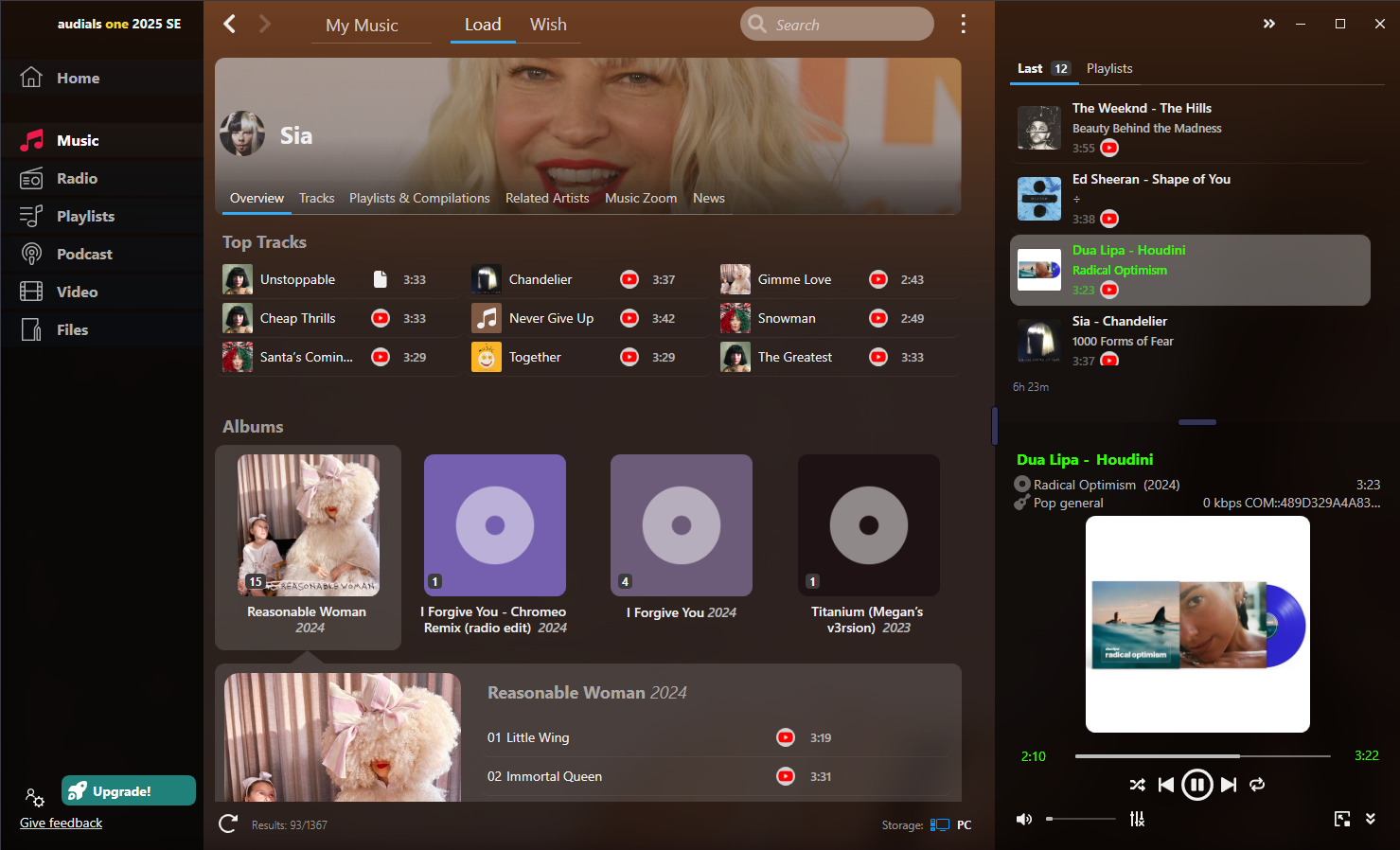
Task: Click the Last 12 tab in player
Action: (1044, 68)
